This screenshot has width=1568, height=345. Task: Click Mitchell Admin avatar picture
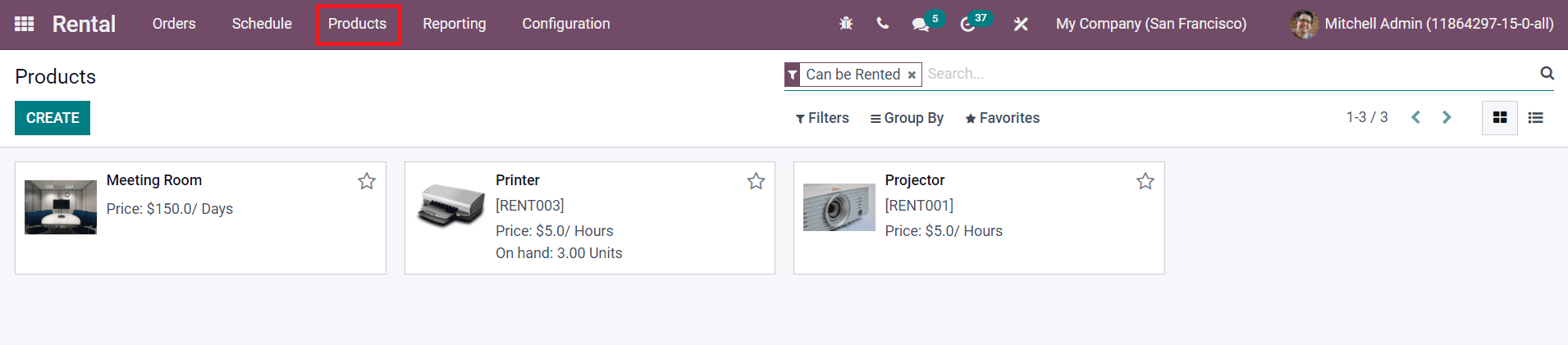(x=1304, y=24)
